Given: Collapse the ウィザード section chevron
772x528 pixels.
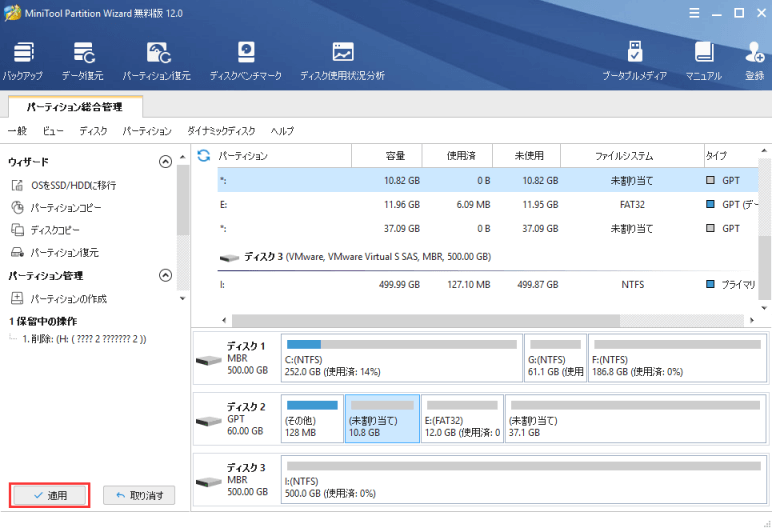Looking at the screenshot, I should [166, 162].
